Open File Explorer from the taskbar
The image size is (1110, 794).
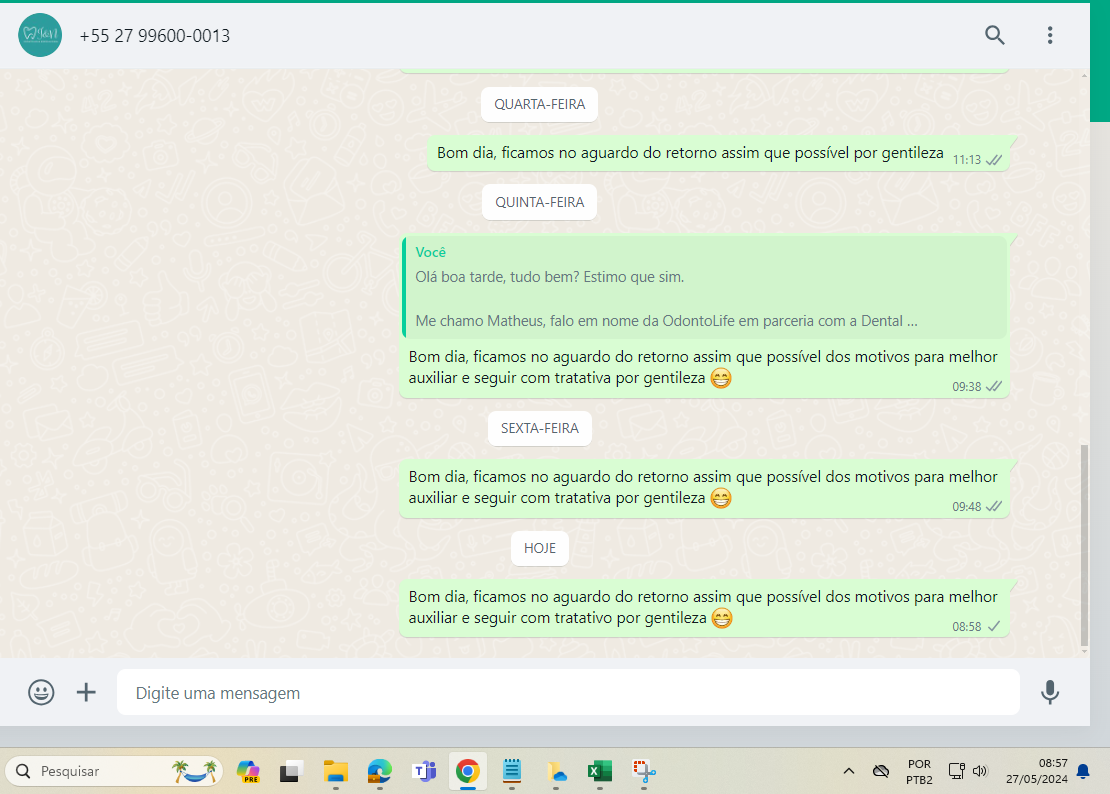coord(335,771)
